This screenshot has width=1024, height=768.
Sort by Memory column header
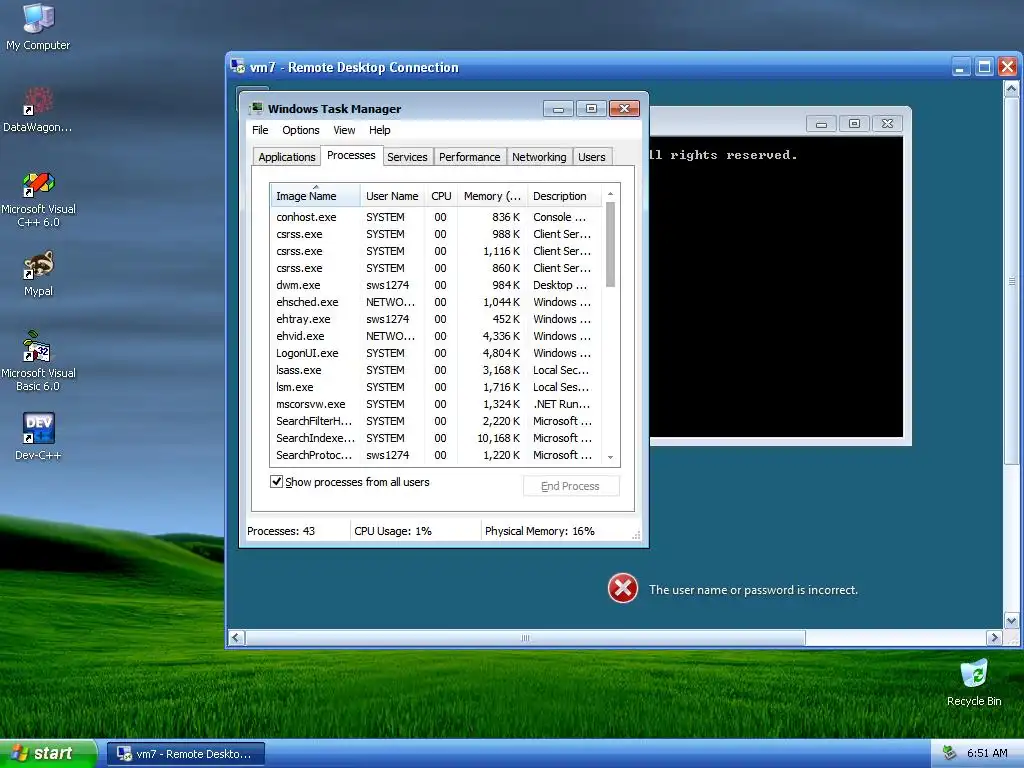pyautogui.click(x=492, y=195)
